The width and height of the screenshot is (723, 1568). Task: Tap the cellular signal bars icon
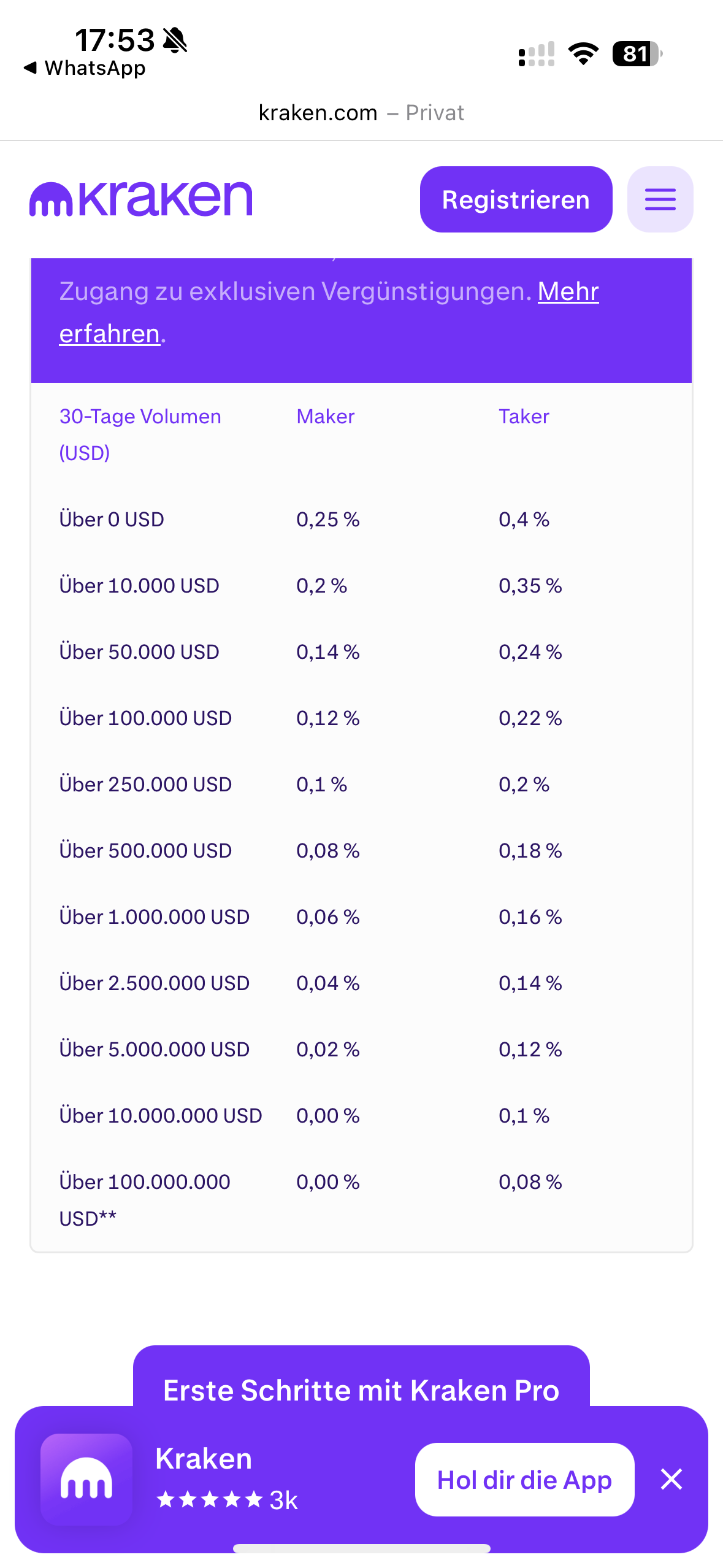(537, 54)
